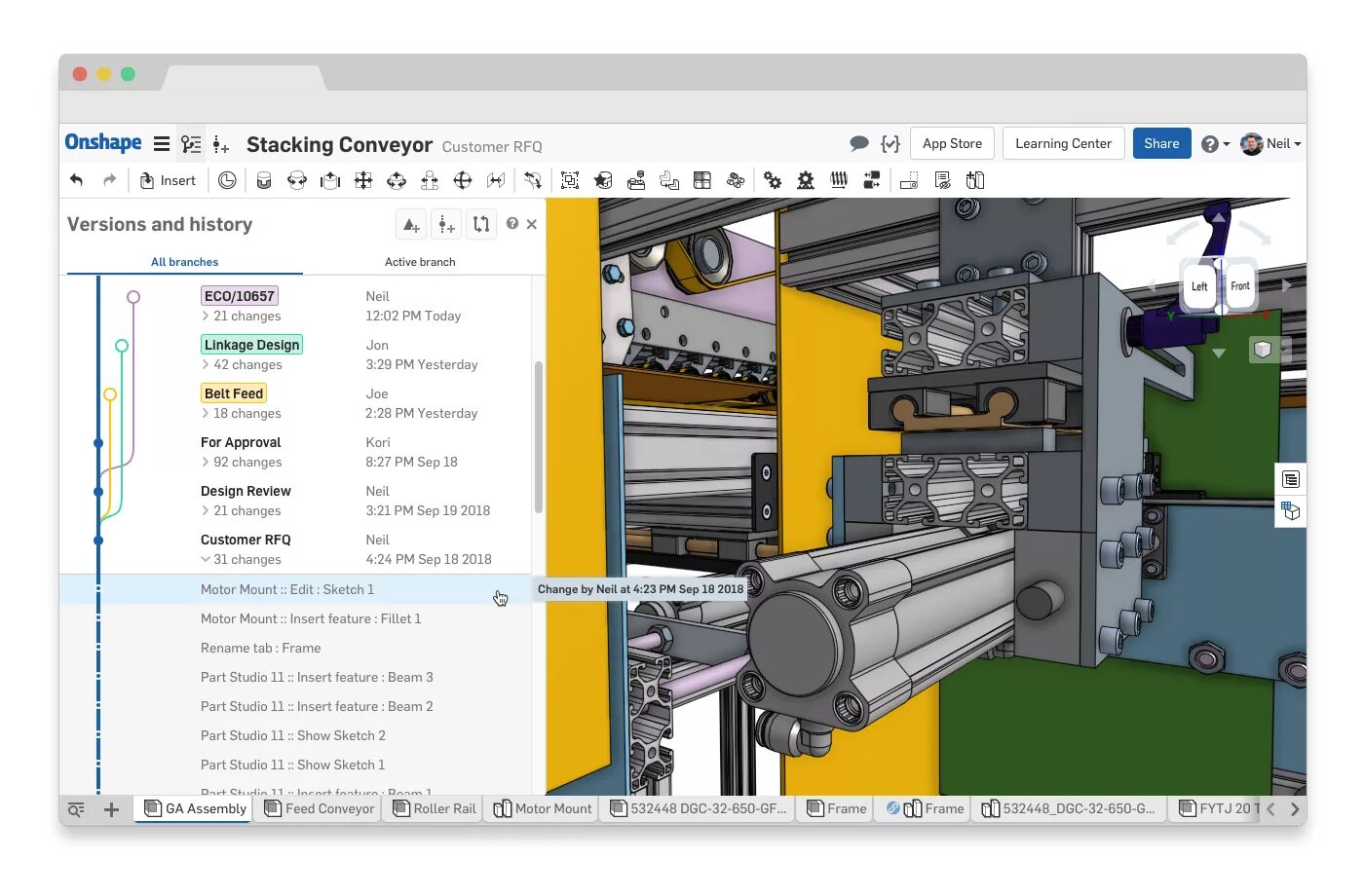Viewport: 1364px width, 896px height.
Task: Open the right side configuration panel icon
Action: pyautogui.click(x=1291, y=479)
